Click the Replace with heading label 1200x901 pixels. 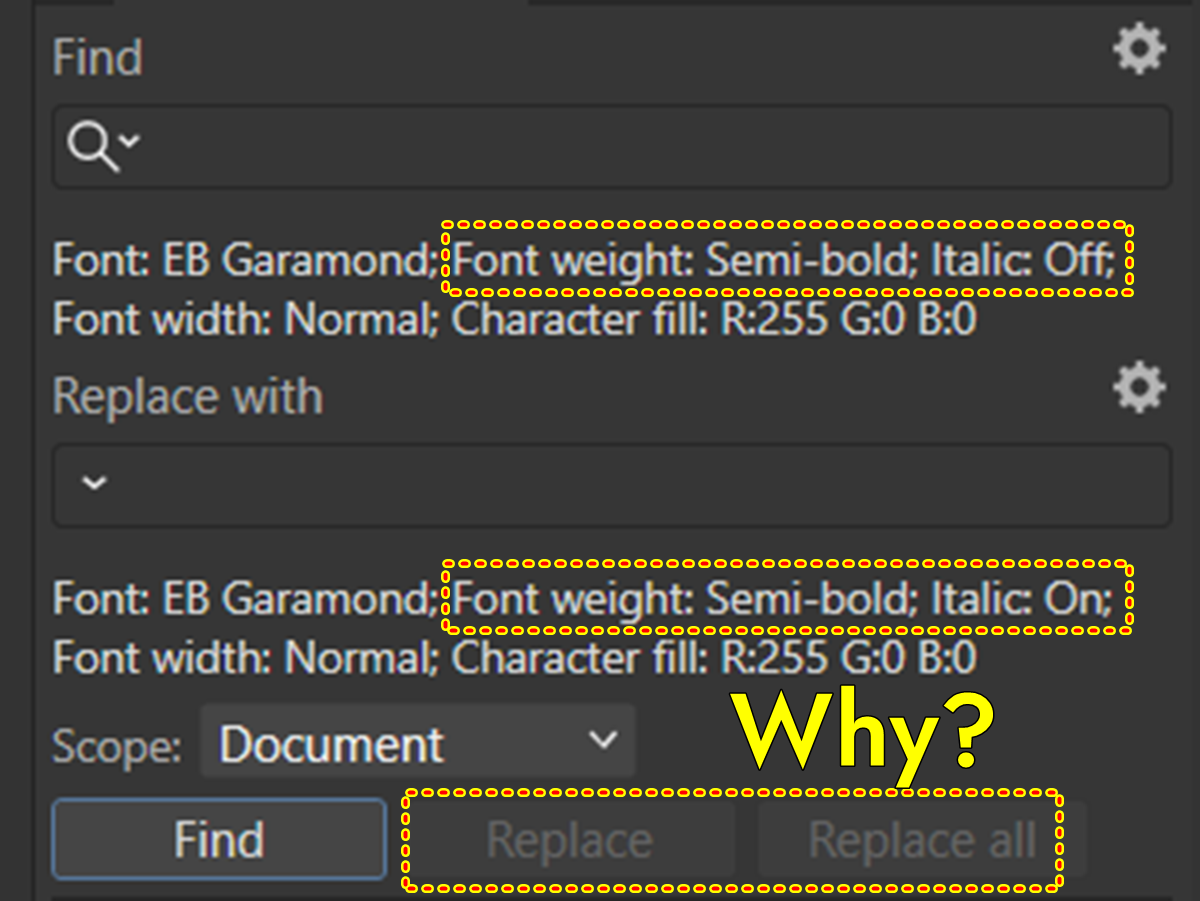coord(186,395)
